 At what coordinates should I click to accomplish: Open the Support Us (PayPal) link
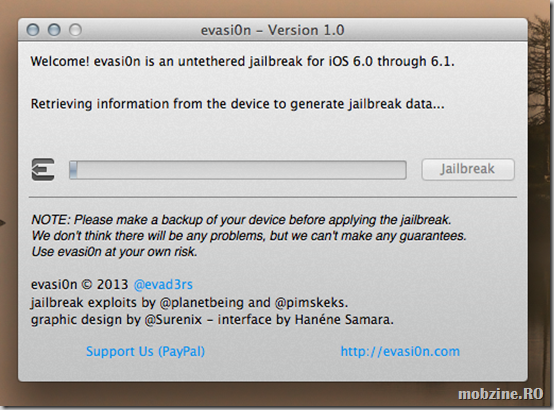pos(145,351)
